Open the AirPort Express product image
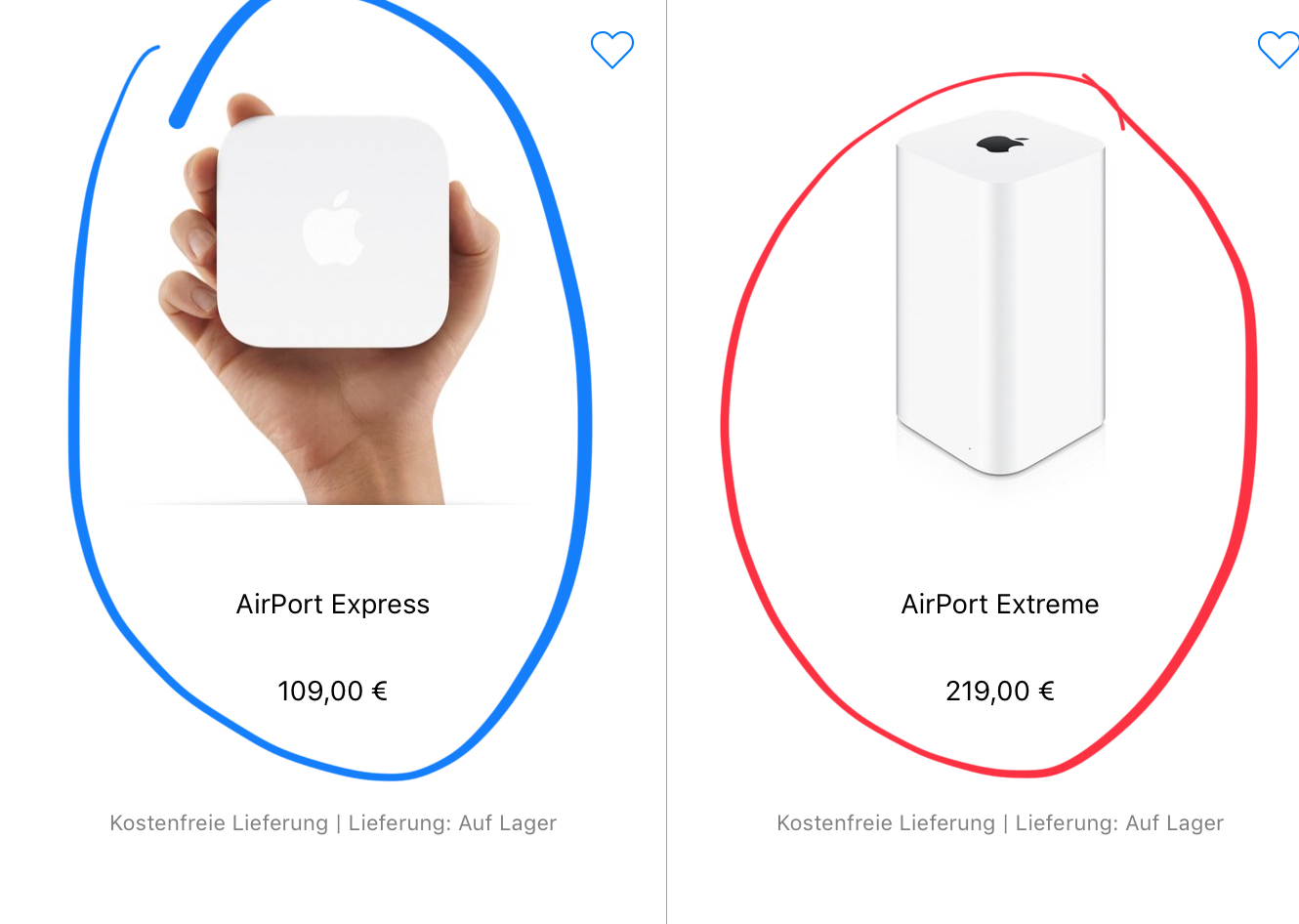The image size is (1299, 924). pos(332,298)
